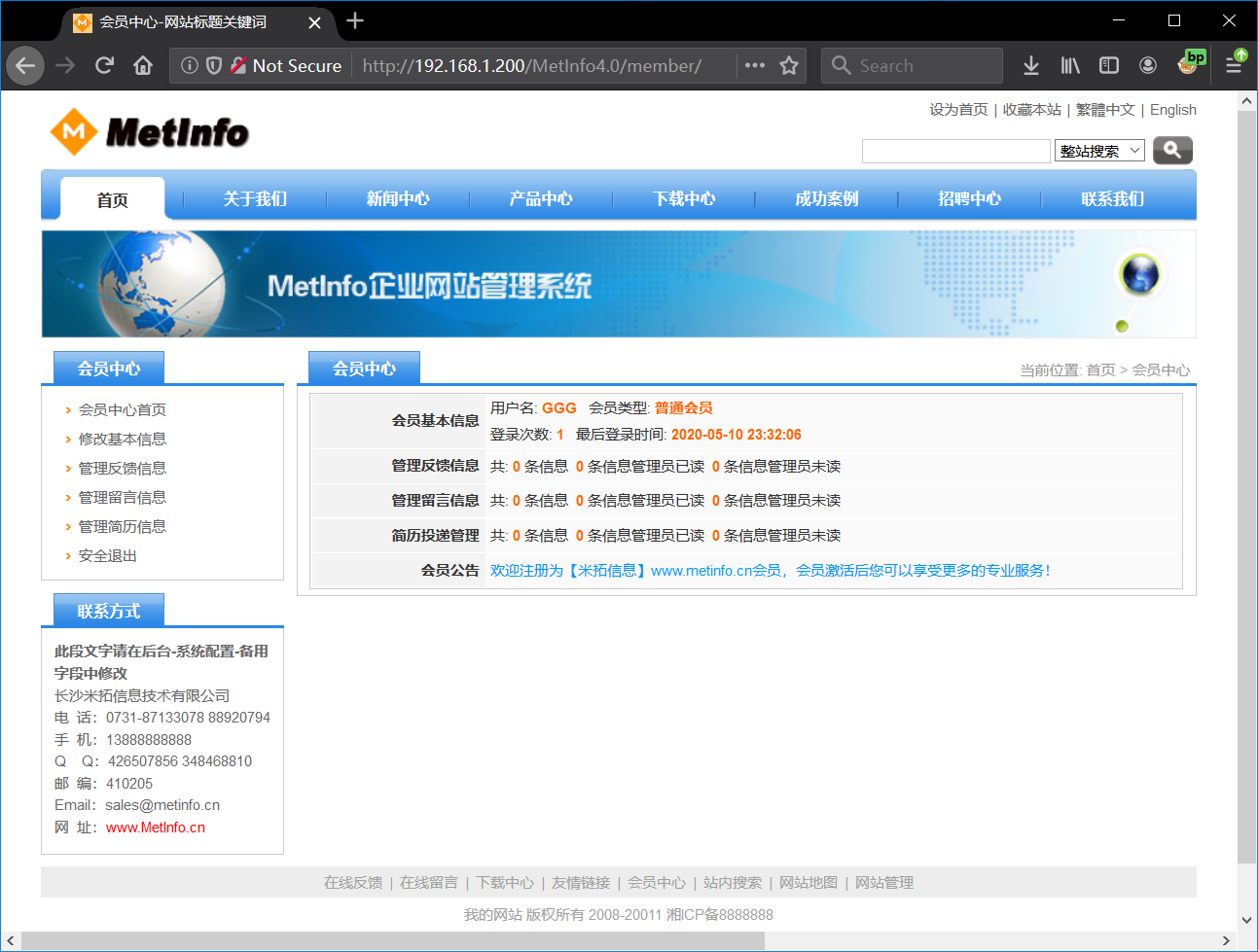
Task: Open footer 友情链接 link
Action: pos(581,882)
